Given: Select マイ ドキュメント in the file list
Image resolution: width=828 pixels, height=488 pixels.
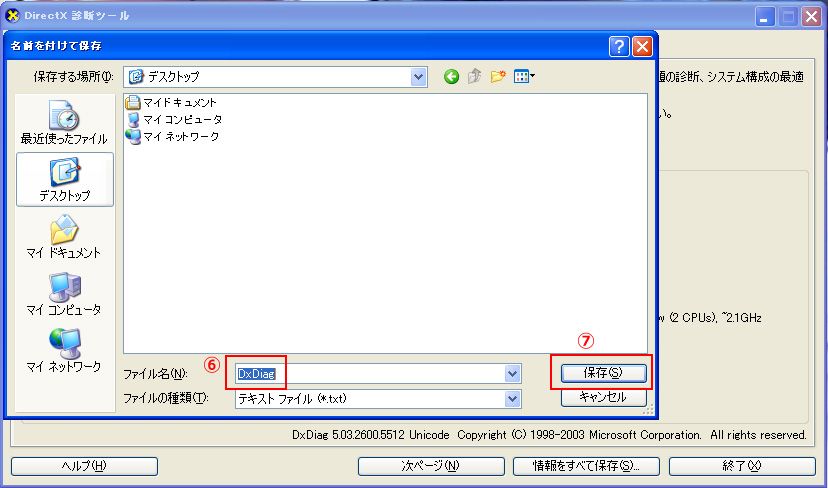Looking at the screenshot, I should coord(172,102).
